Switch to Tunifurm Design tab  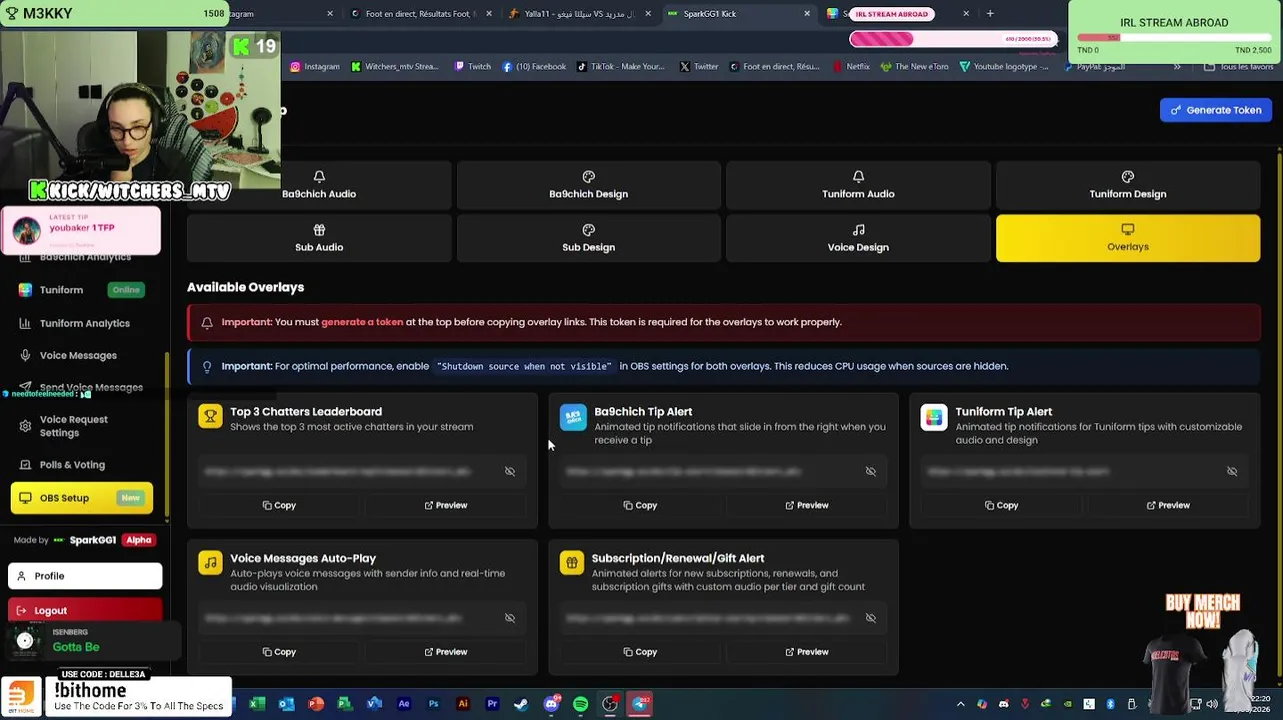1127,185
